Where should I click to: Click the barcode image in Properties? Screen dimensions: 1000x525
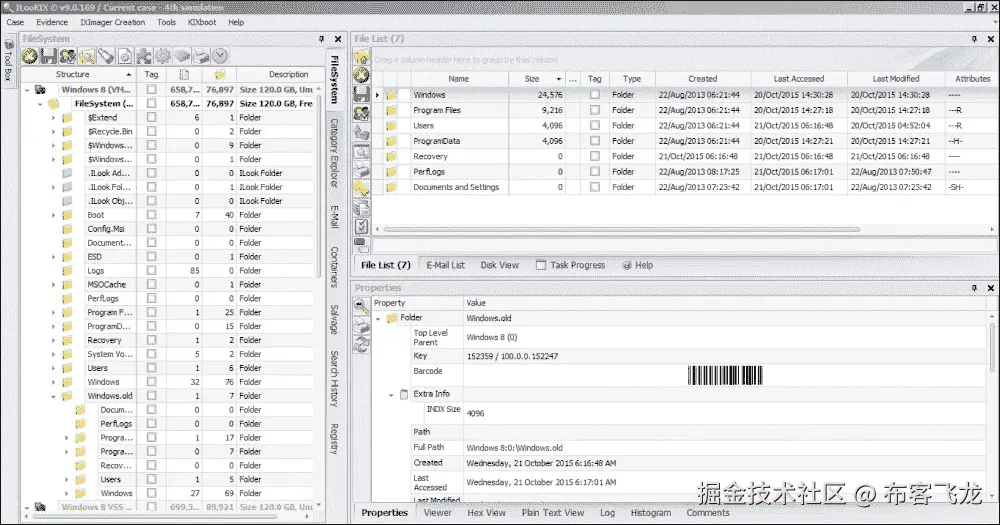[x=724, y=375]
